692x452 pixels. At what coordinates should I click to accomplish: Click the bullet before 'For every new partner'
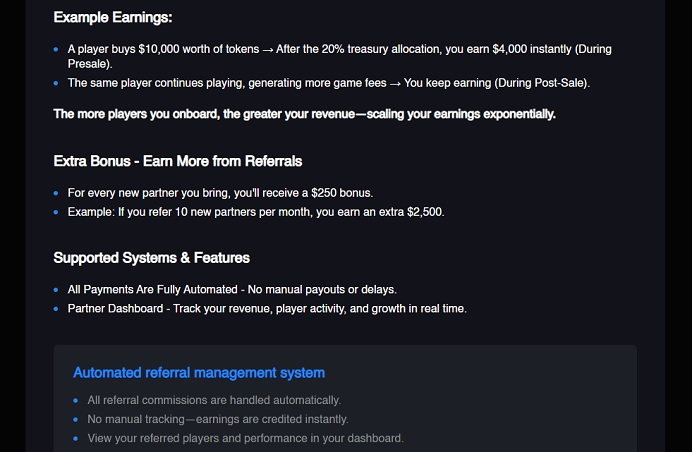pyautogui.click(x=56, y=193)
